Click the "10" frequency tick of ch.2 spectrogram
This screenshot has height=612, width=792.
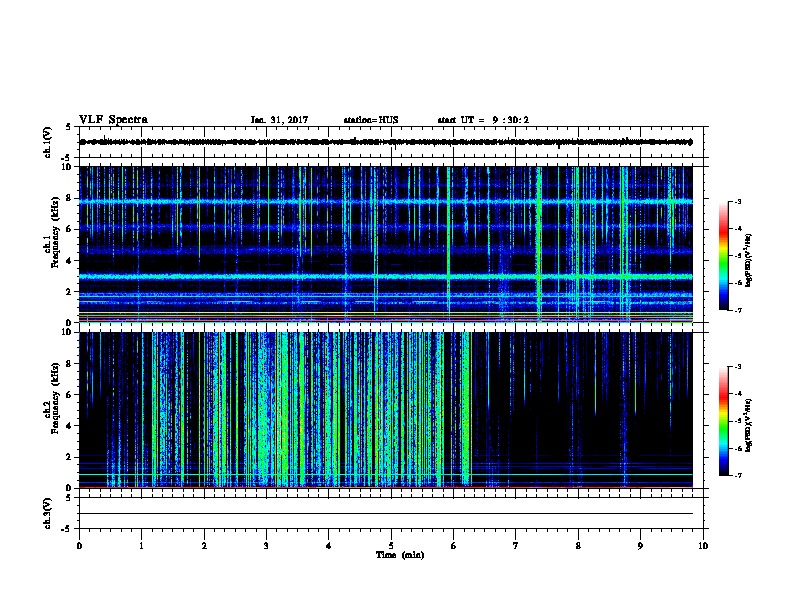pos(67,332)
